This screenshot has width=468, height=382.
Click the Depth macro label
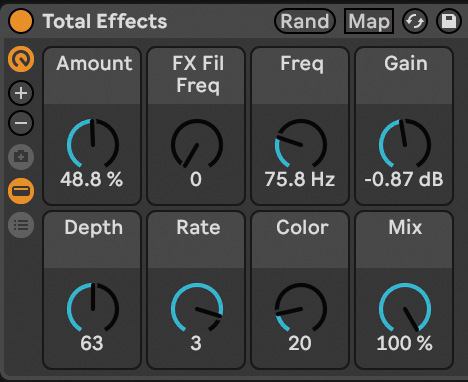(94, 228)
